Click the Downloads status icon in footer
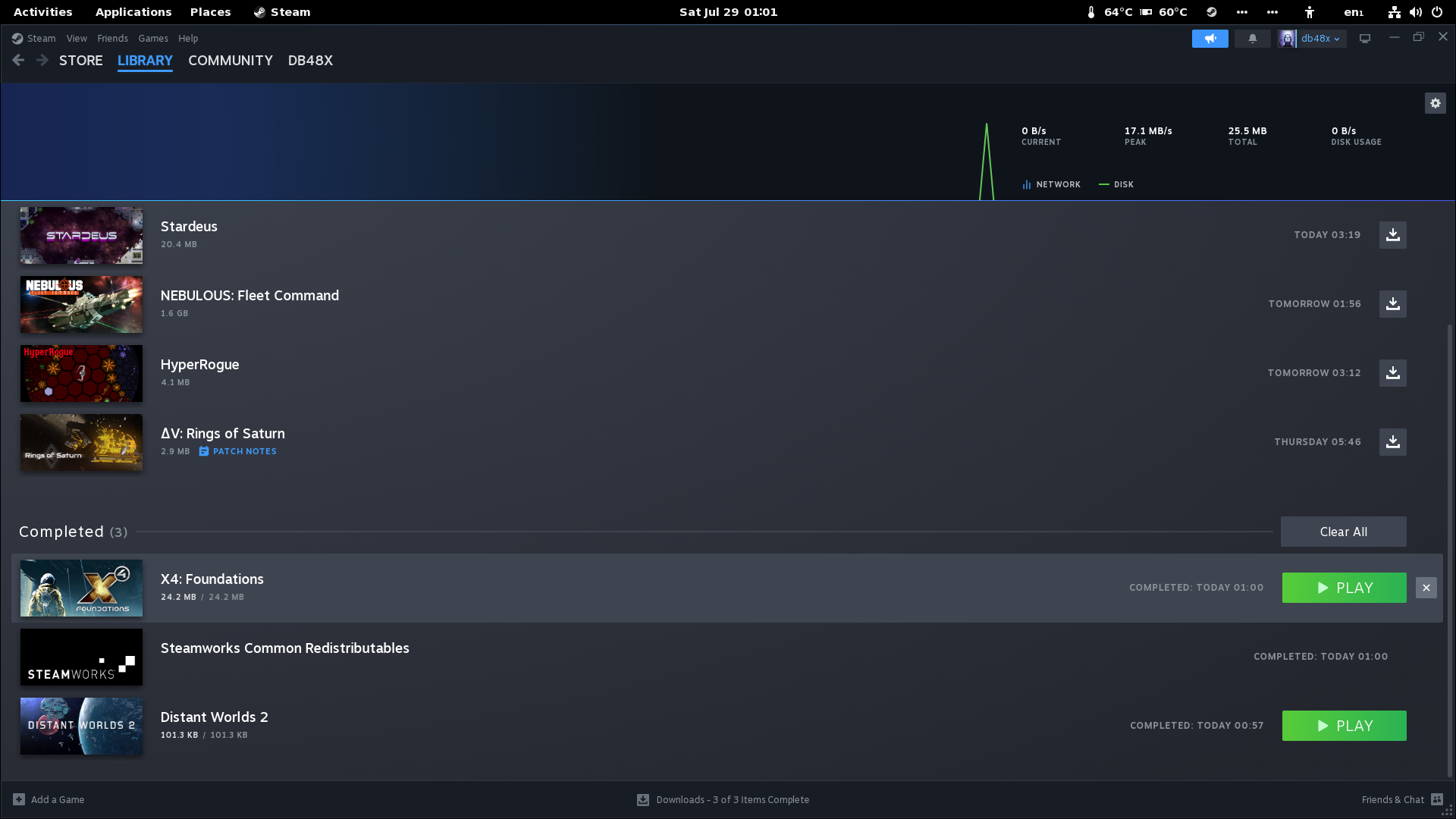This screenshot has width=1456, height=819. (643, 799)
